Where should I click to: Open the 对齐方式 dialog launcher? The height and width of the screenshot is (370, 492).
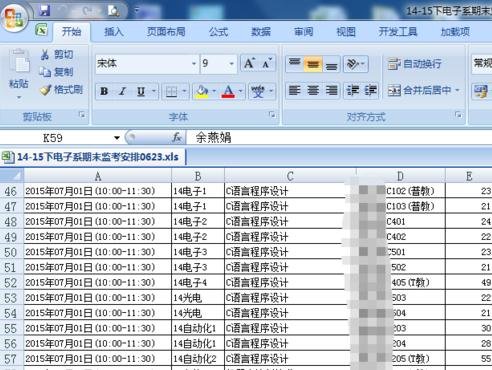tap(459, 115)
